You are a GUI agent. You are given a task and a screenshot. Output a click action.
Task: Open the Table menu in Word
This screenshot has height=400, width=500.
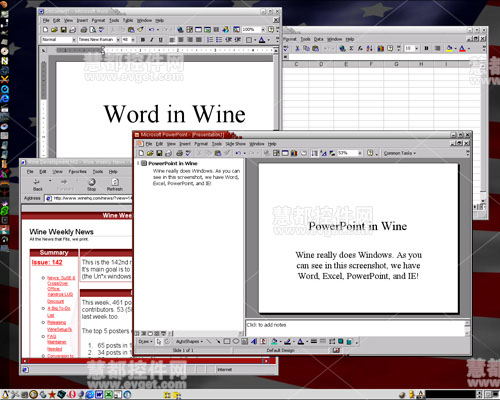click(x=128, y=20)
